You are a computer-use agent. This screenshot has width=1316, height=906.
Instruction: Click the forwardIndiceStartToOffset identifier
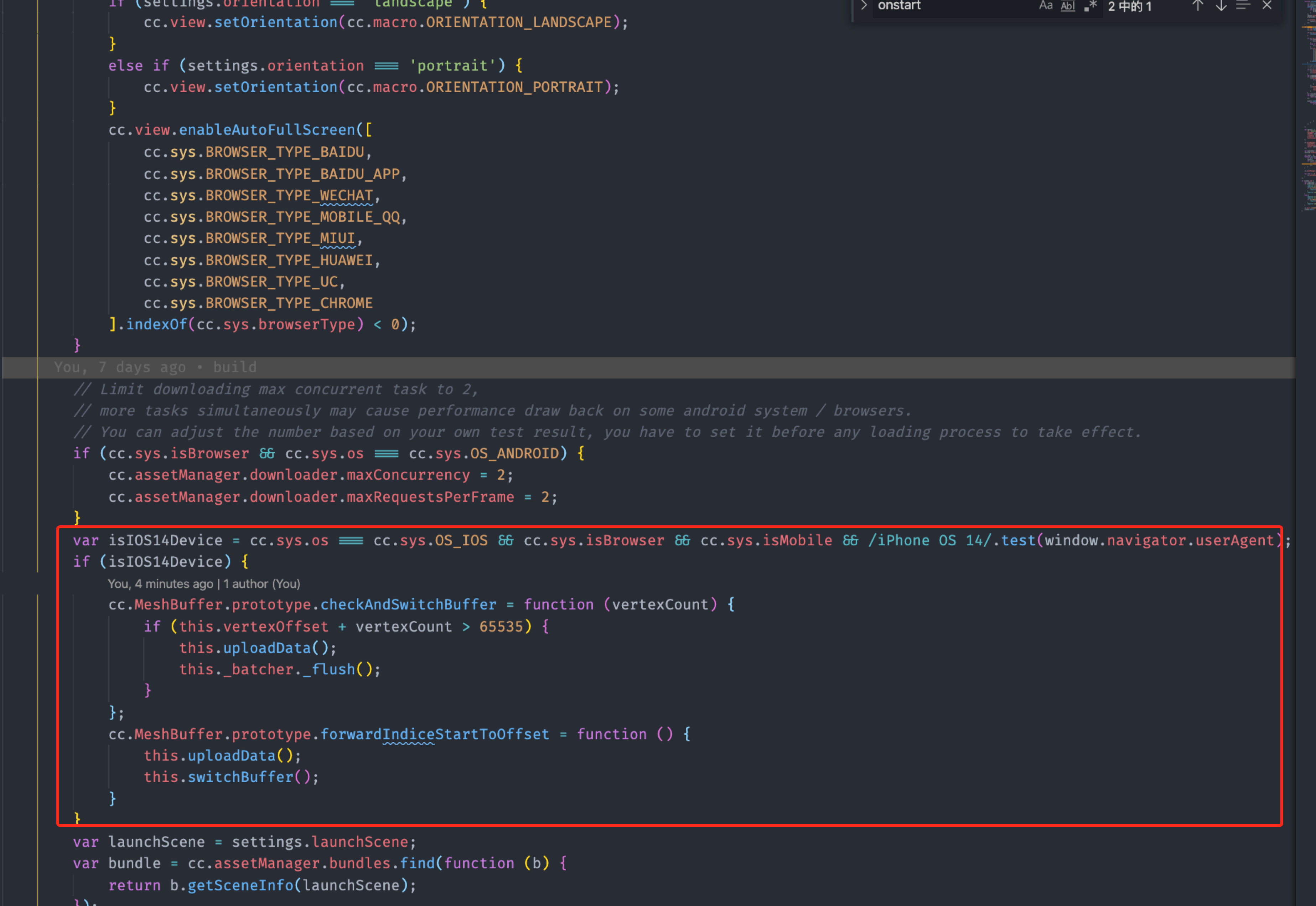click(x=435, y=734)
